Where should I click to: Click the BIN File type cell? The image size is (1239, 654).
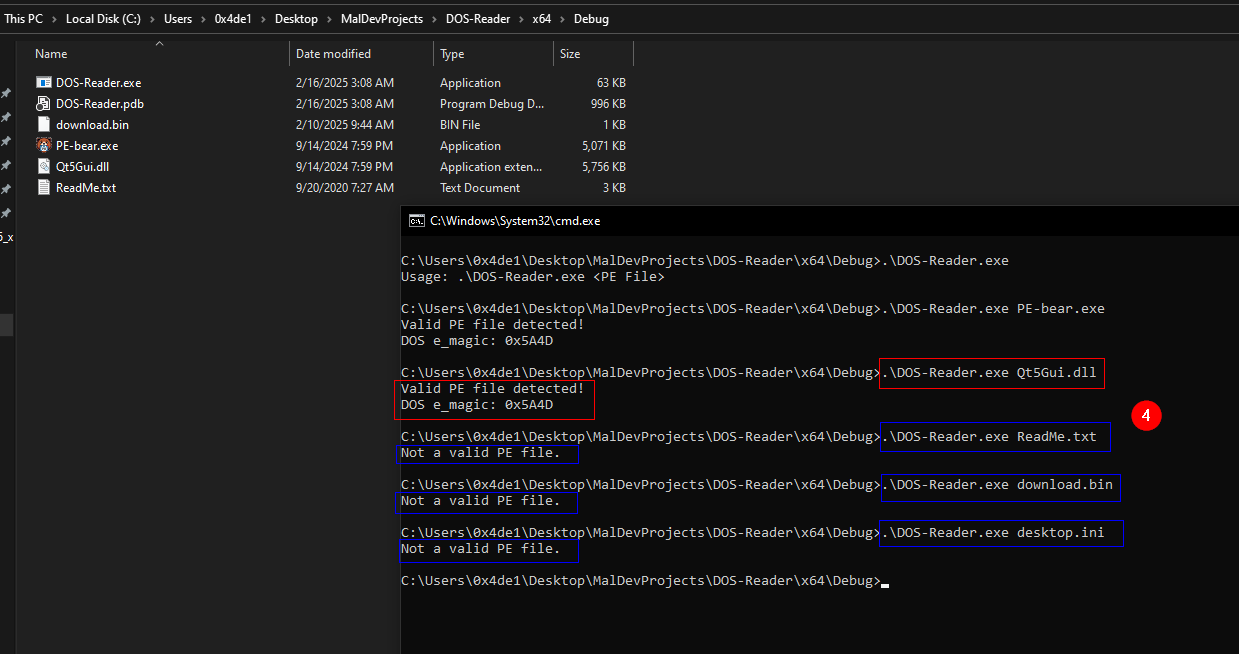tap(460, 125)
